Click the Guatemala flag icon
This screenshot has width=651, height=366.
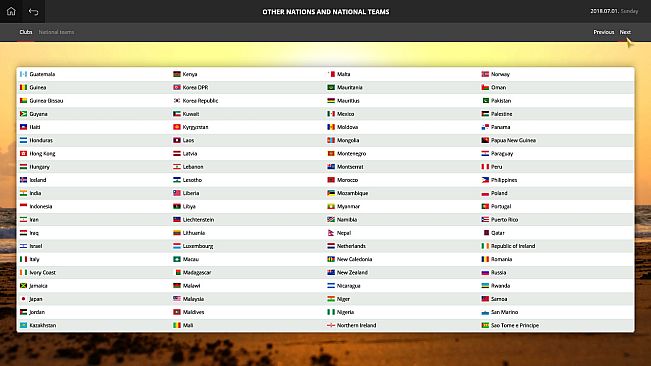click(x=24, y=74)
